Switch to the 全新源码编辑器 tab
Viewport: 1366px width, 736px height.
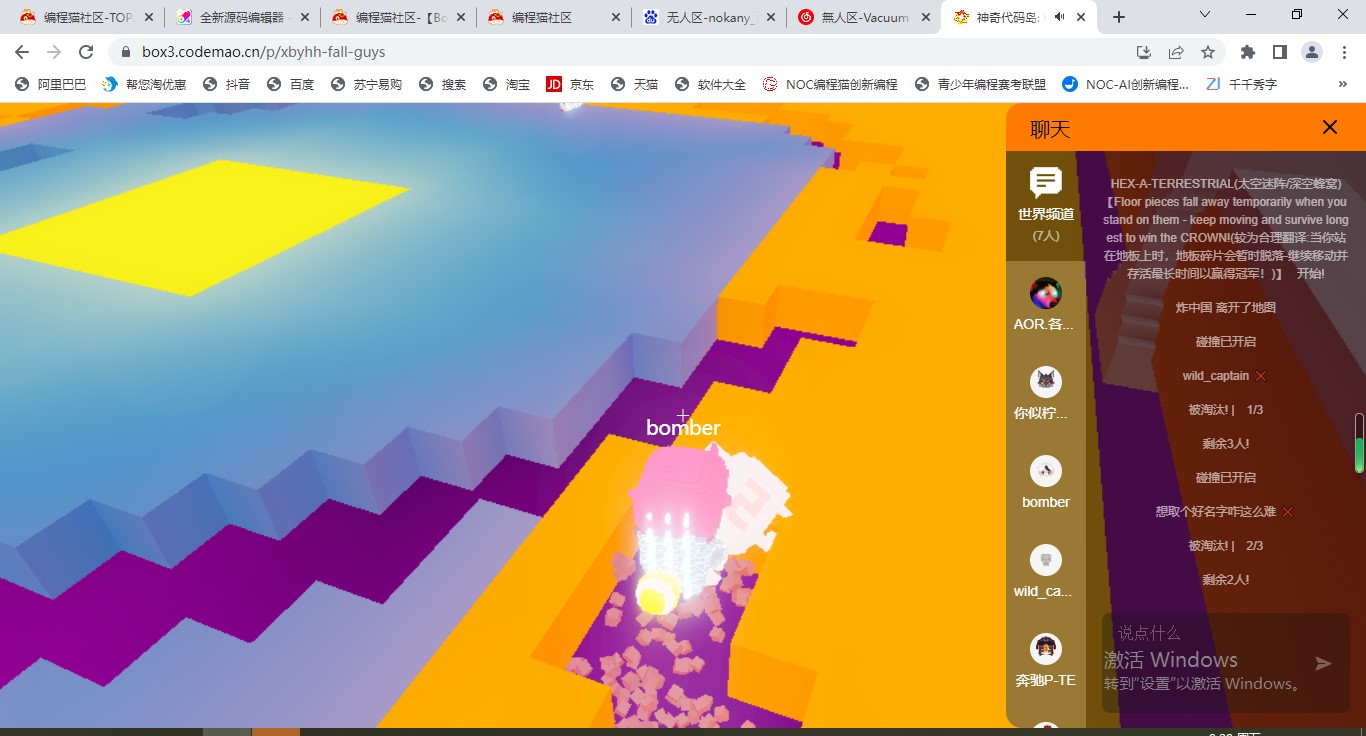pyautogui.click(x=243, y=17)
